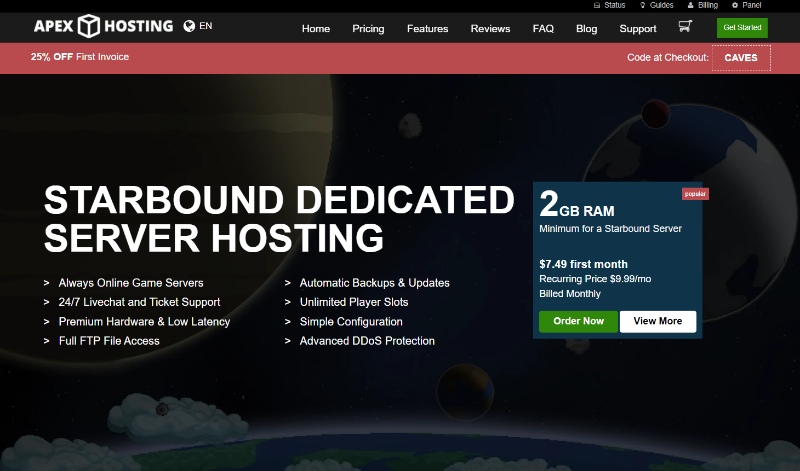Click Advanced DDoS Protection feature
Image resolution: width=800 pixels, height=471 pixels.
pos(367,341)
